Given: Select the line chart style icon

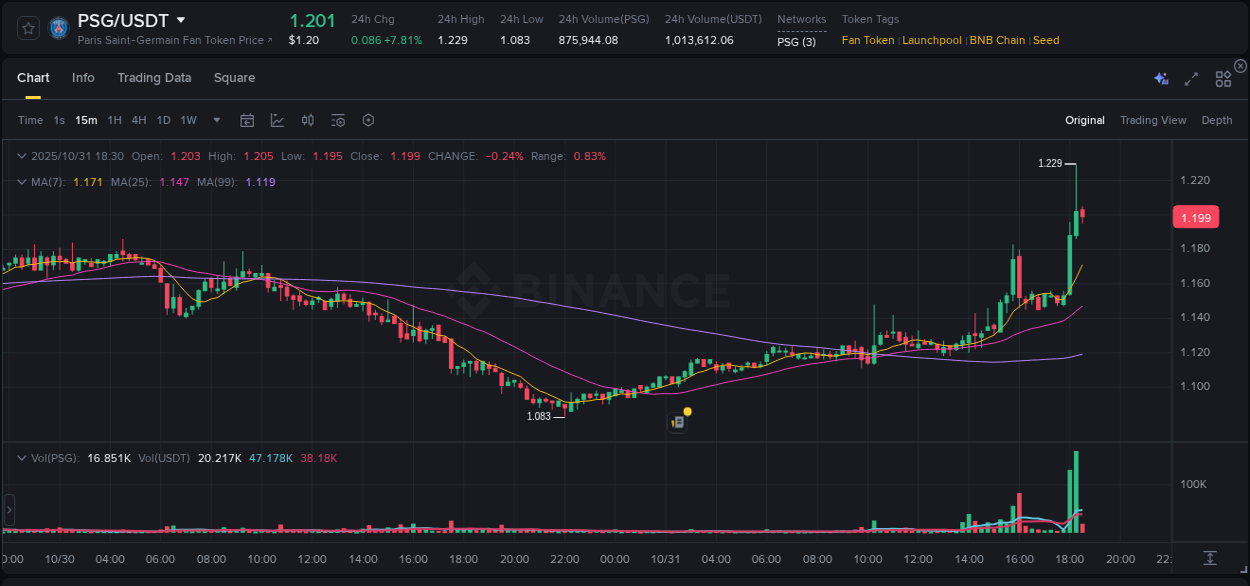Looking at the screenshot, I should (277, 120).
